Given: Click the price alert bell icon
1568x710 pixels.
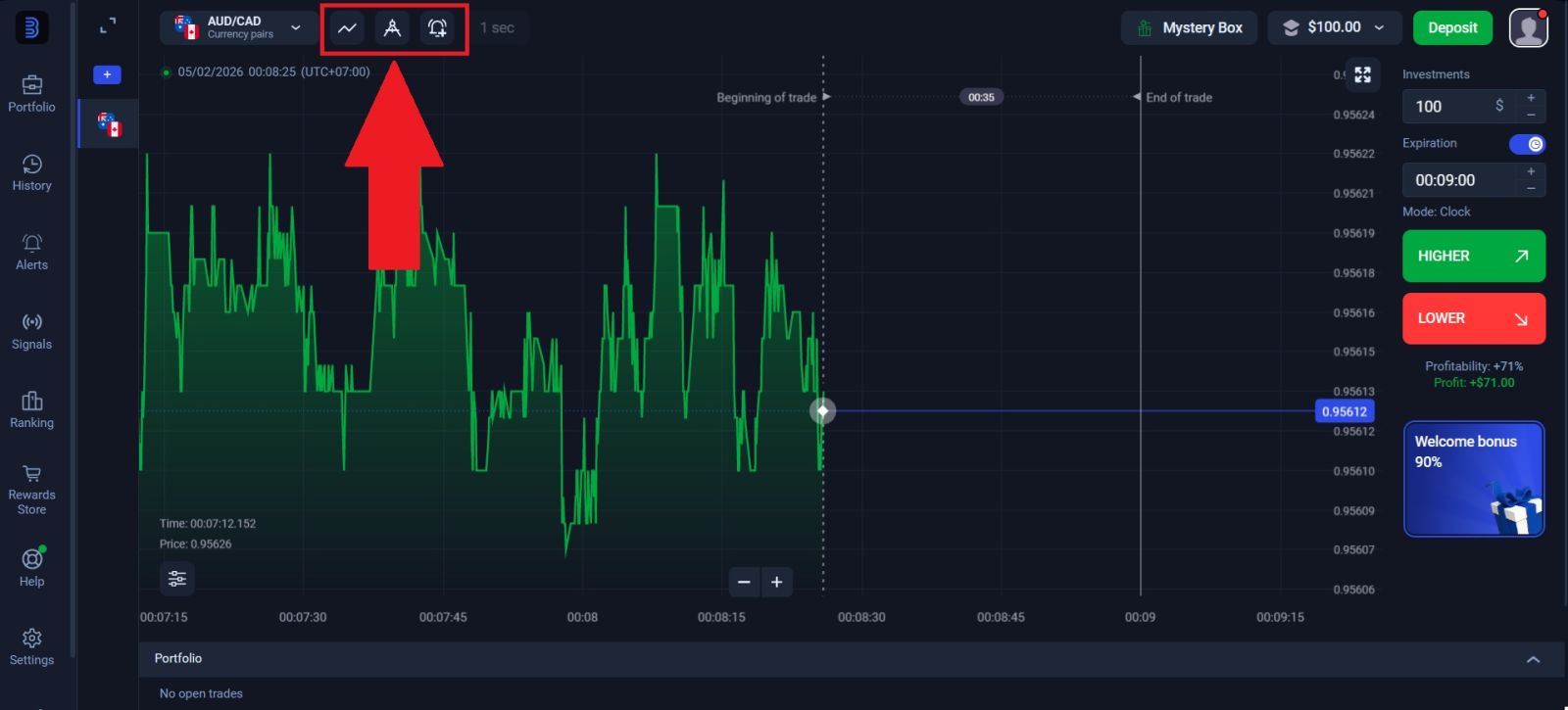Looking at the screenshot, I should (x=437, y=28).
